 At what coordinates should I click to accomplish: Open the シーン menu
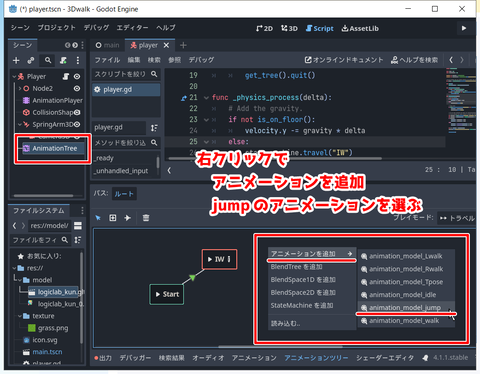[x=20, y=28]
